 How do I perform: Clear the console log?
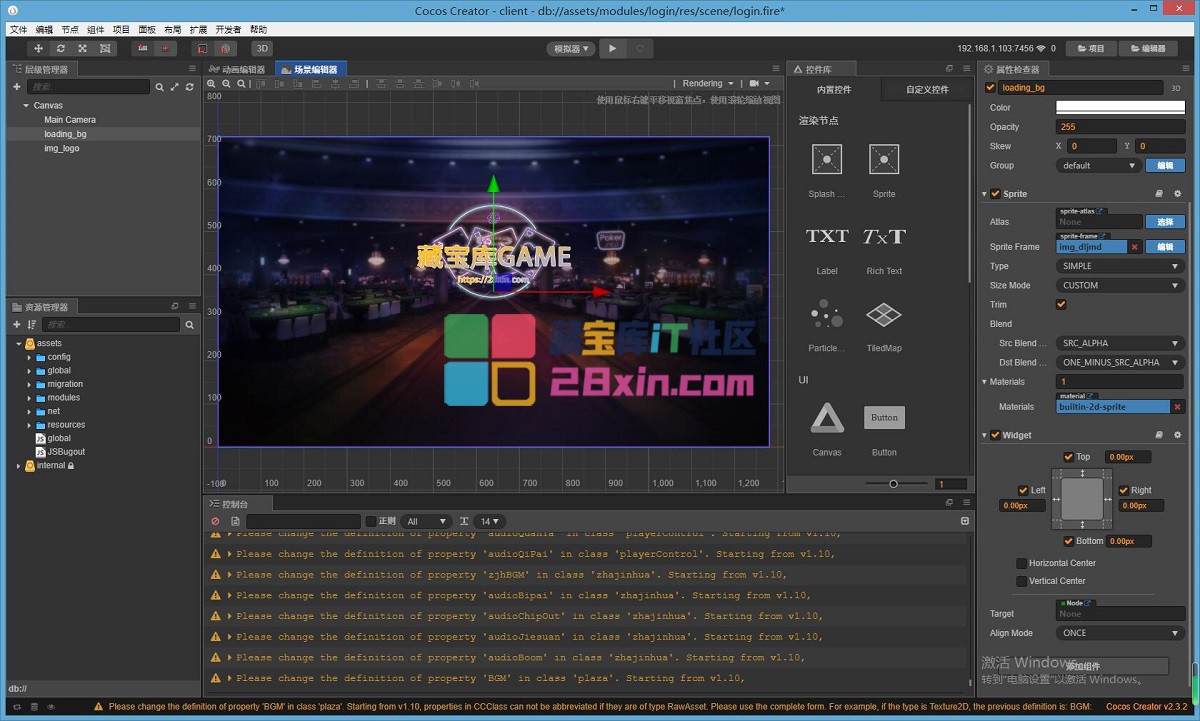click(215, 521)
